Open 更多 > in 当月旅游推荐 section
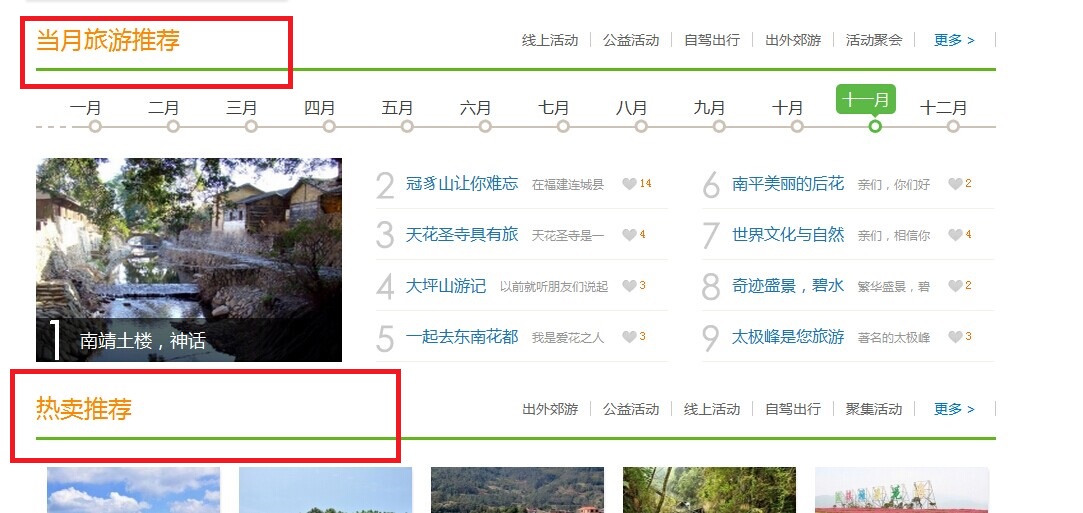1083x513 pixels. [954, 40]
